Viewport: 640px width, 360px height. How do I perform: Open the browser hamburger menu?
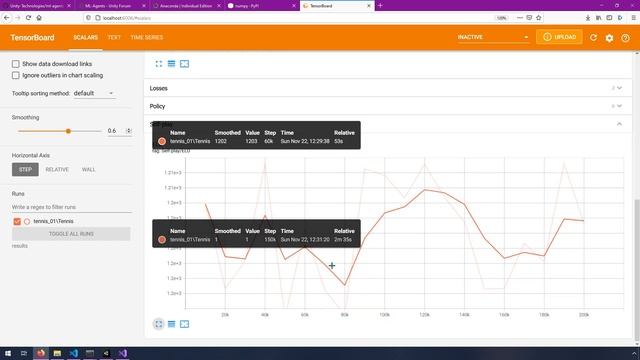[633, 18]
